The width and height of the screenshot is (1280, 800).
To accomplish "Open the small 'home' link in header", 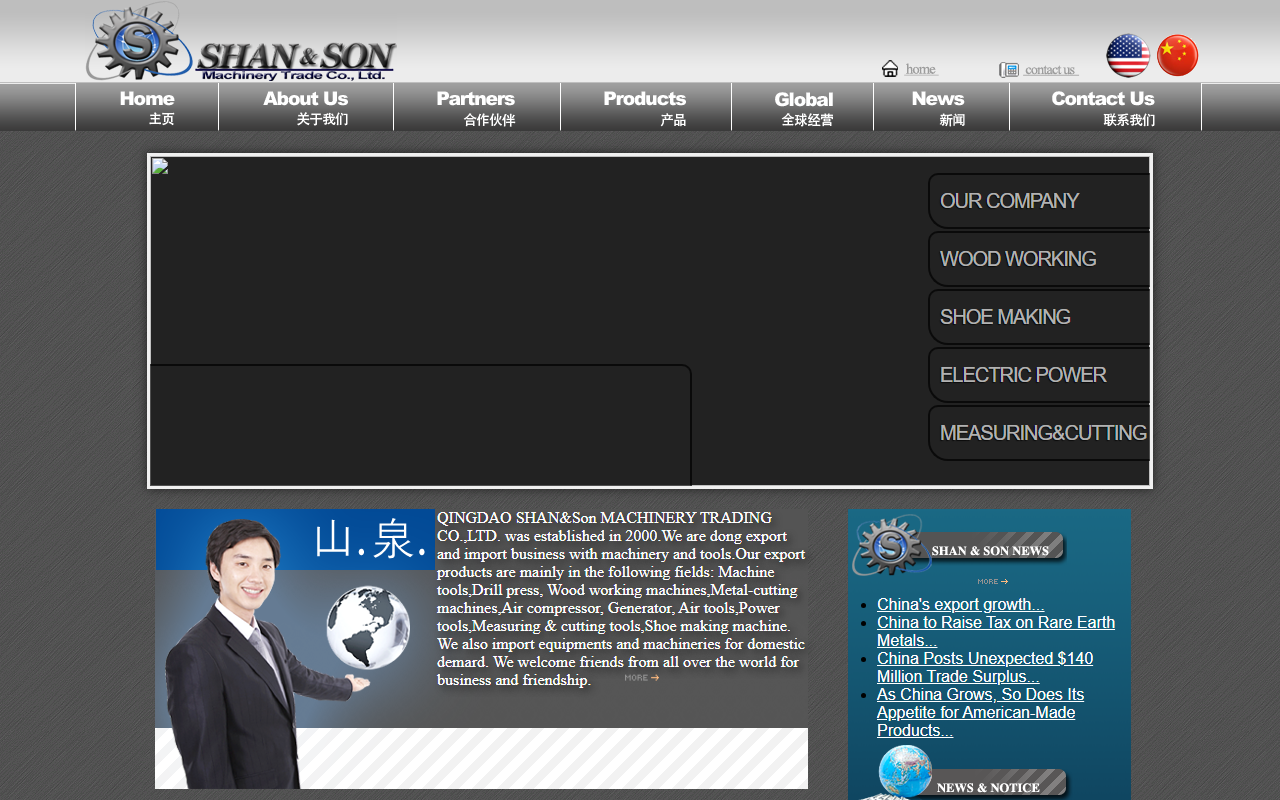I will click(x=920, y=69).
